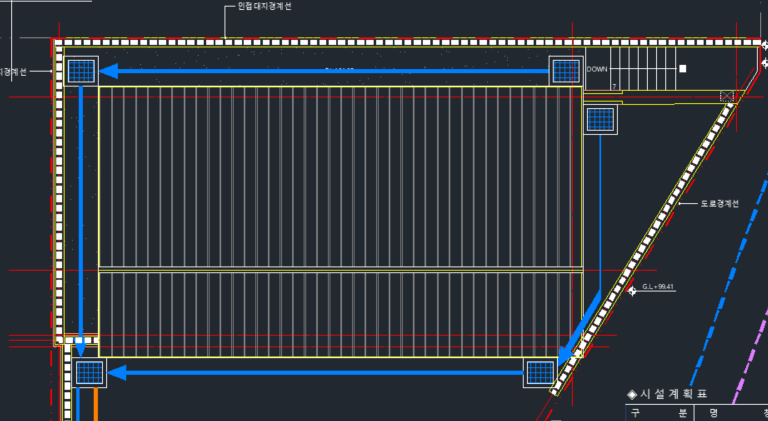Screen dimensions: 768x421
Task: Select the top-left blue grid catch basin
Action: pyautogui.click(x=81, y=70)
